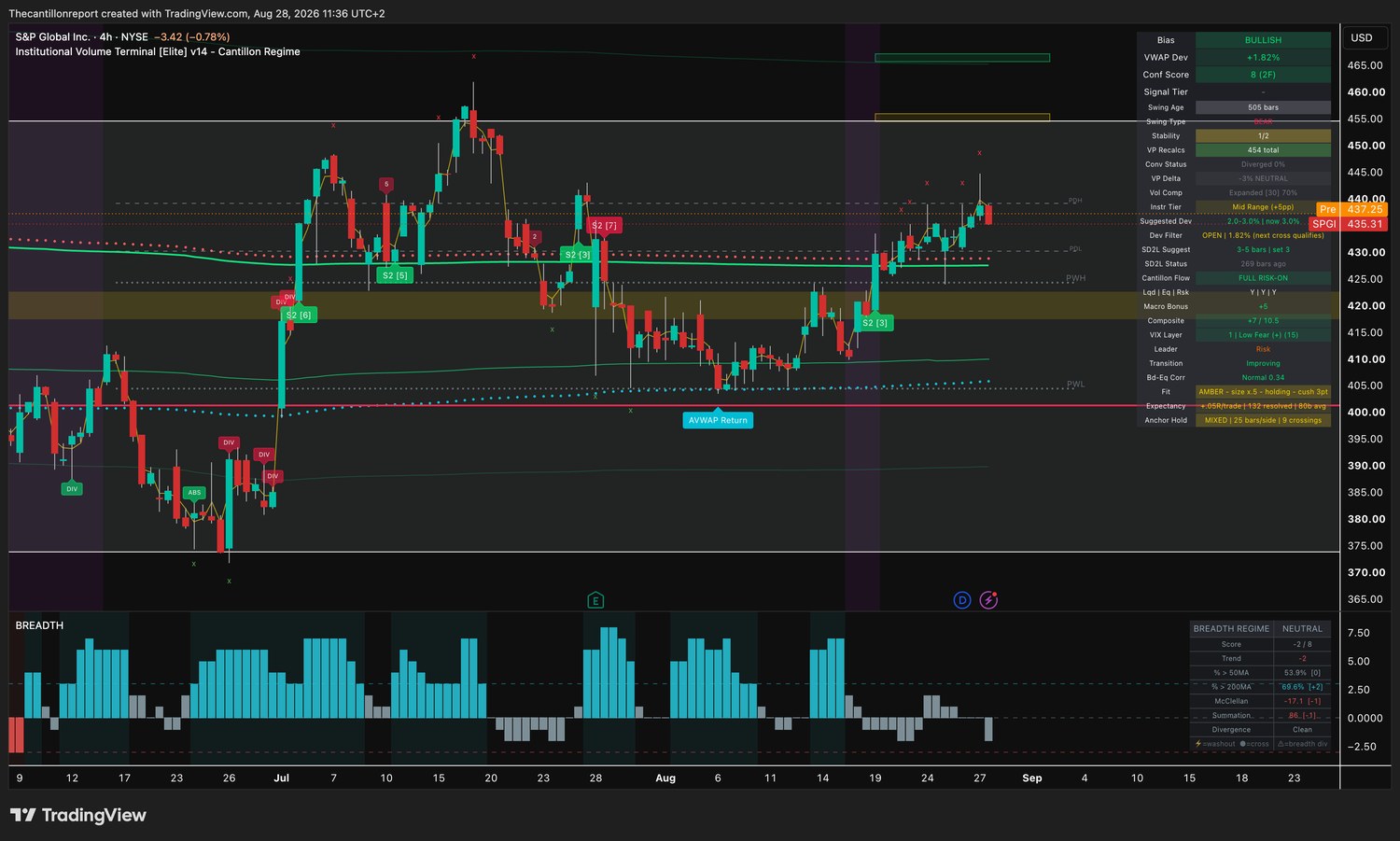Click the Dev Filter OPEN value
This screenshot has width=1400, height=841.
[x=1263, y=235]
